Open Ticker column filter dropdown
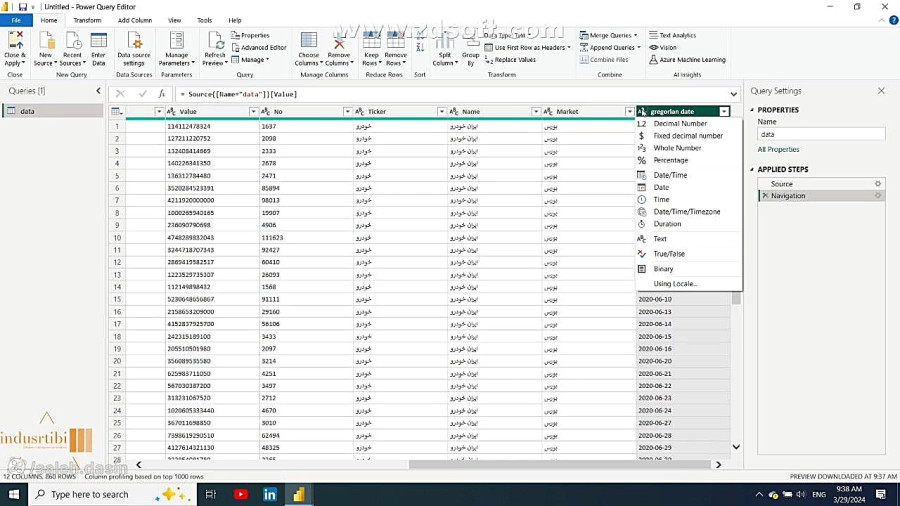Viewport: 900px width, 506px height. click(x=441, y=111)
